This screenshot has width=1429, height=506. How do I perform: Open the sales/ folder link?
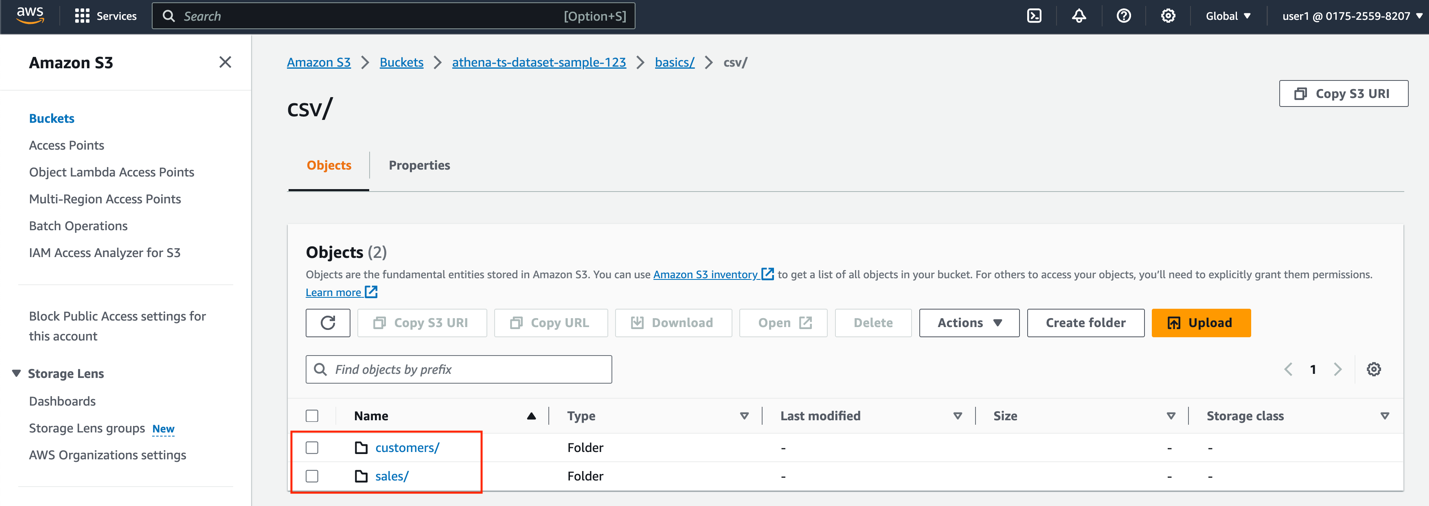point(392,477)
